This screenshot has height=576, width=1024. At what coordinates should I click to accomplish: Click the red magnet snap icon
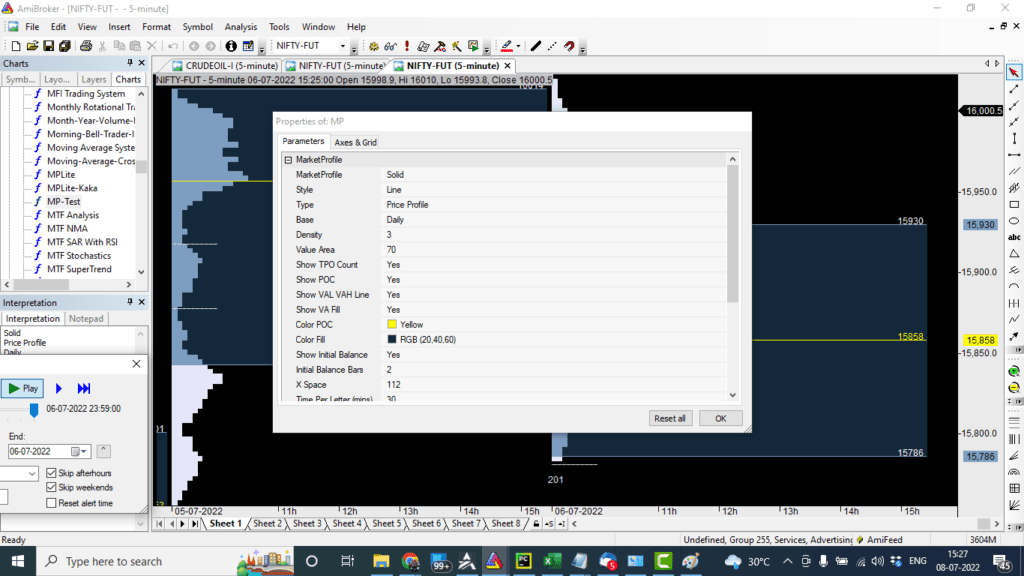[569, 46]
